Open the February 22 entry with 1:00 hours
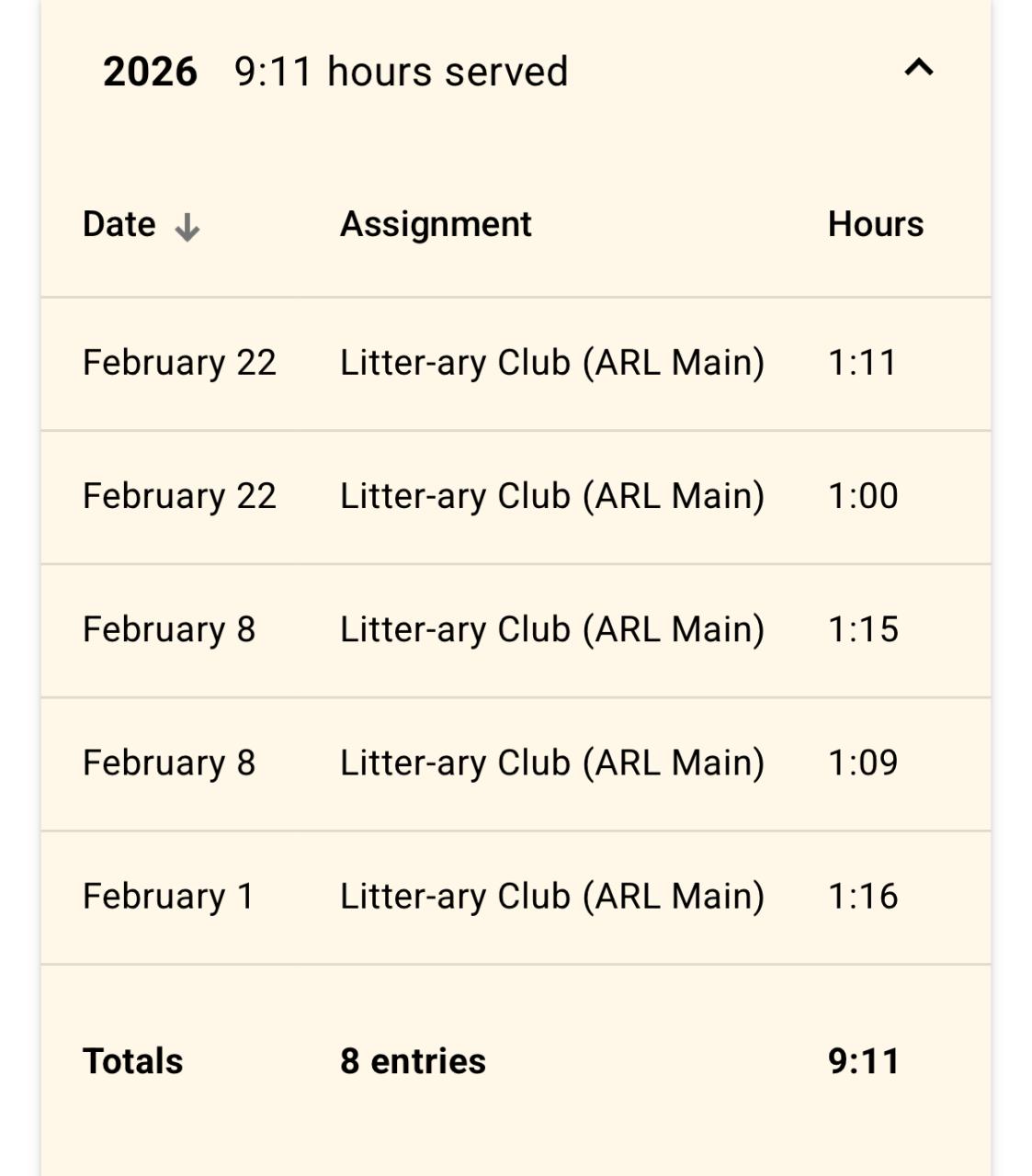The image size is (1032, 1176). tap(516, 497)
